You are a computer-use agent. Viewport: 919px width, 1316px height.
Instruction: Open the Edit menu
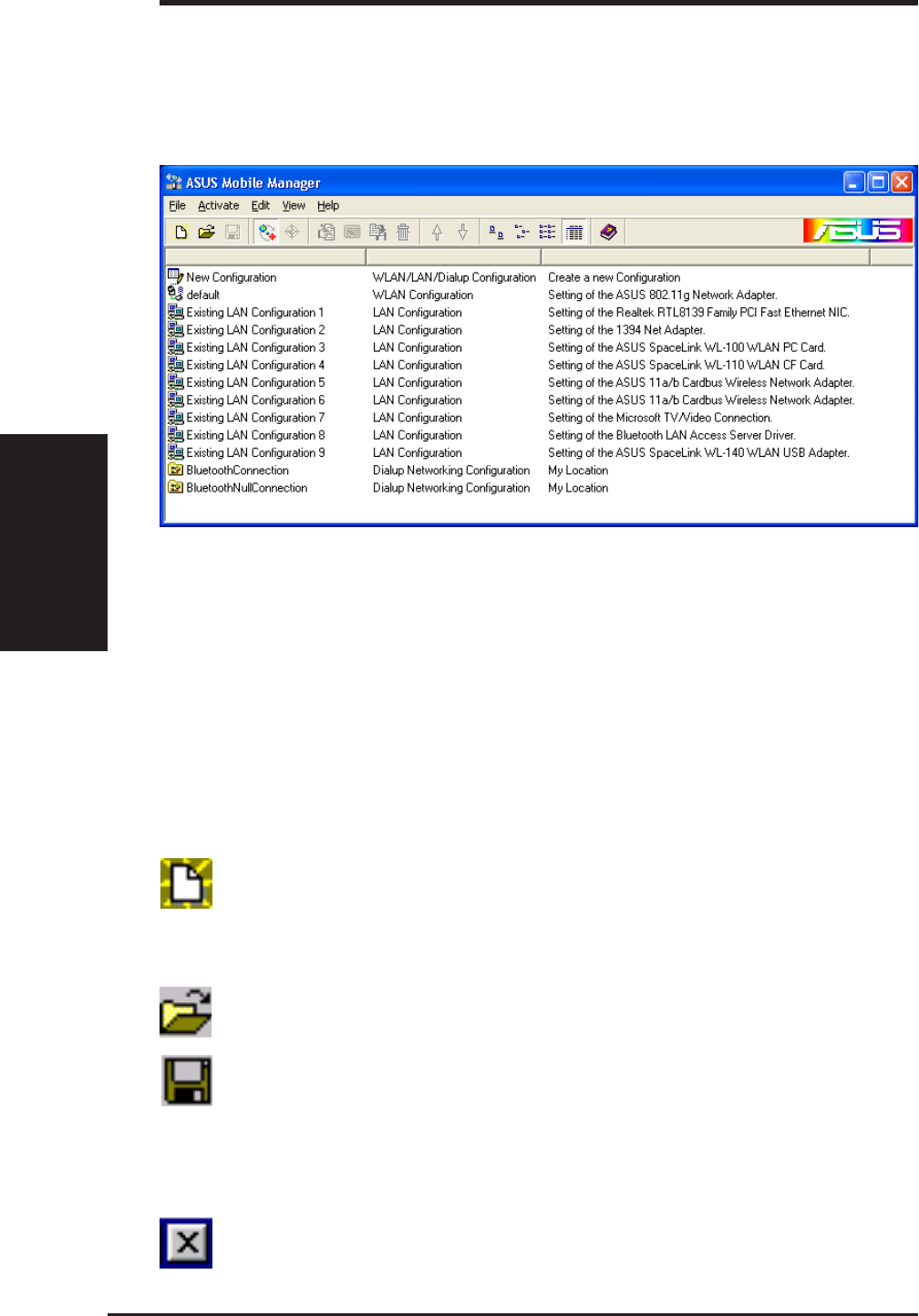[x=261, y=206]
